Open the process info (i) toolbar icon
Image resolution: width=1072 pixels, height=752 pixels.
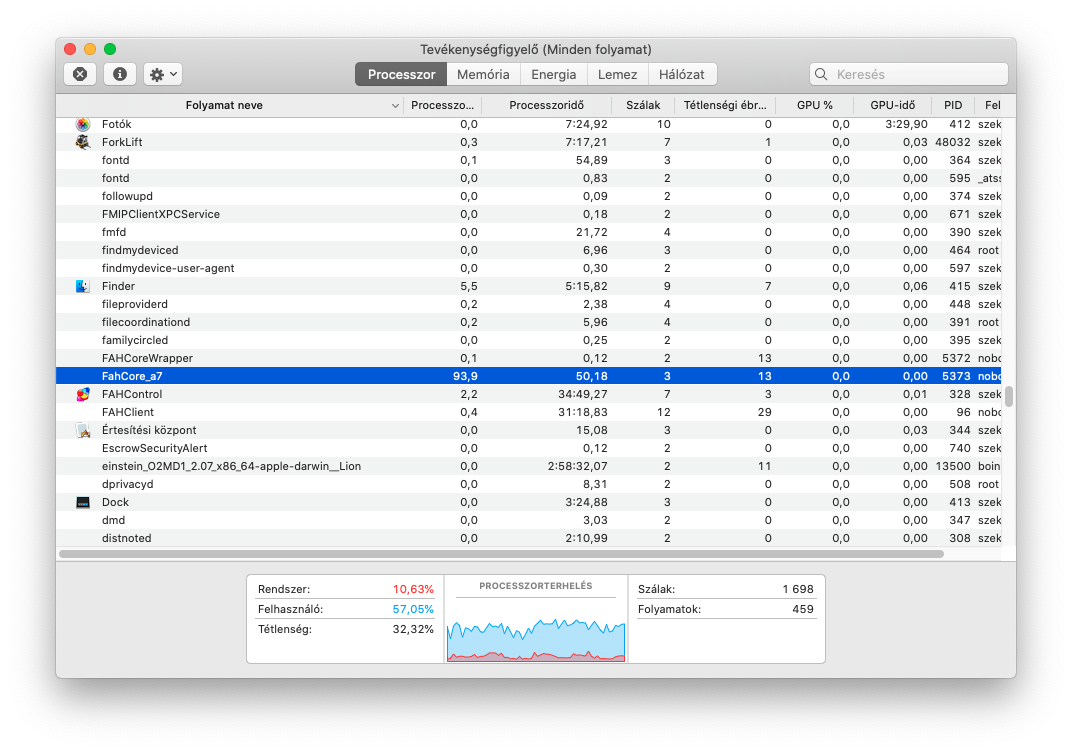point(120,74)
